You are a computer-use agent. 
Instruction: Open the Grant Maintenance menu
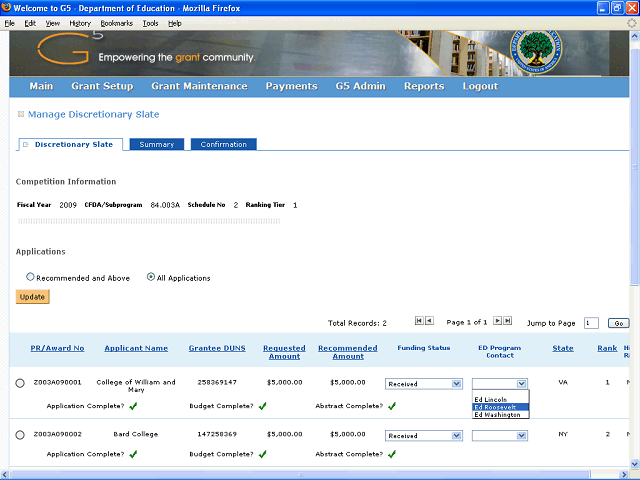pyautogui.click(x=199, y=86)
